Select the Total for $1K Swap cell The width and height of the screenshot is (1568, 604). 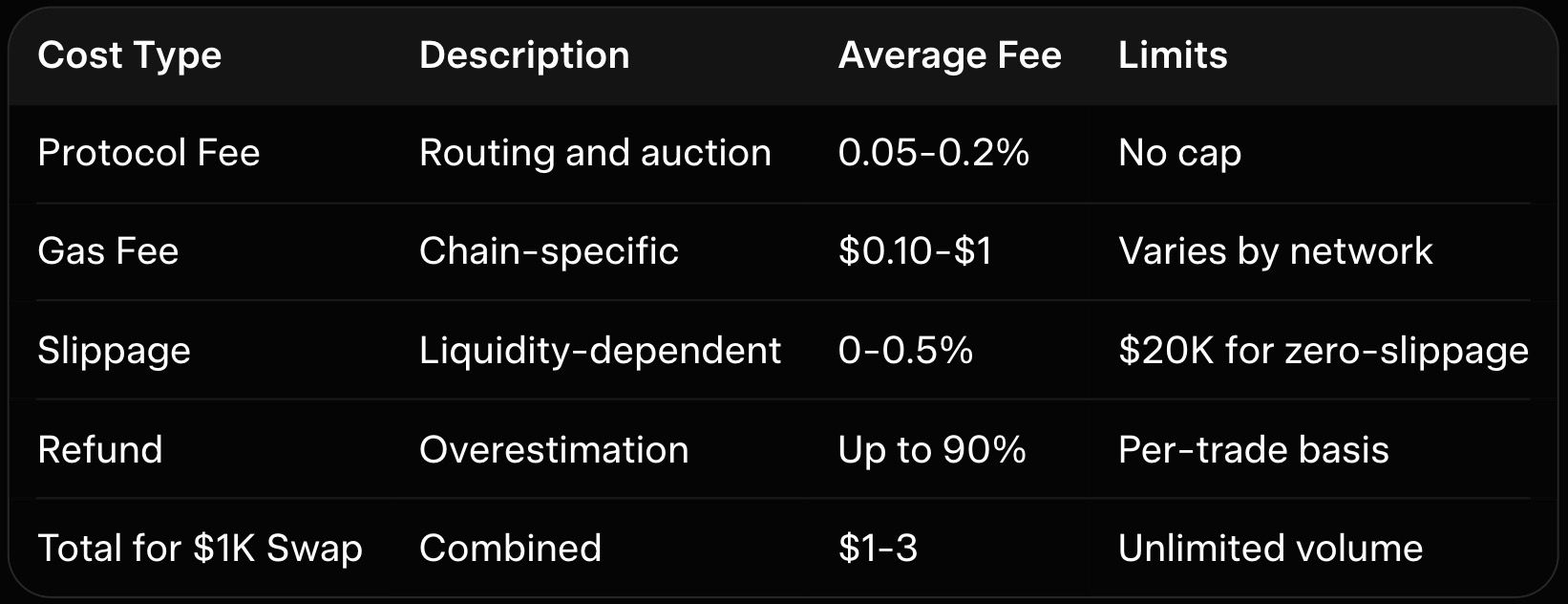200,549
